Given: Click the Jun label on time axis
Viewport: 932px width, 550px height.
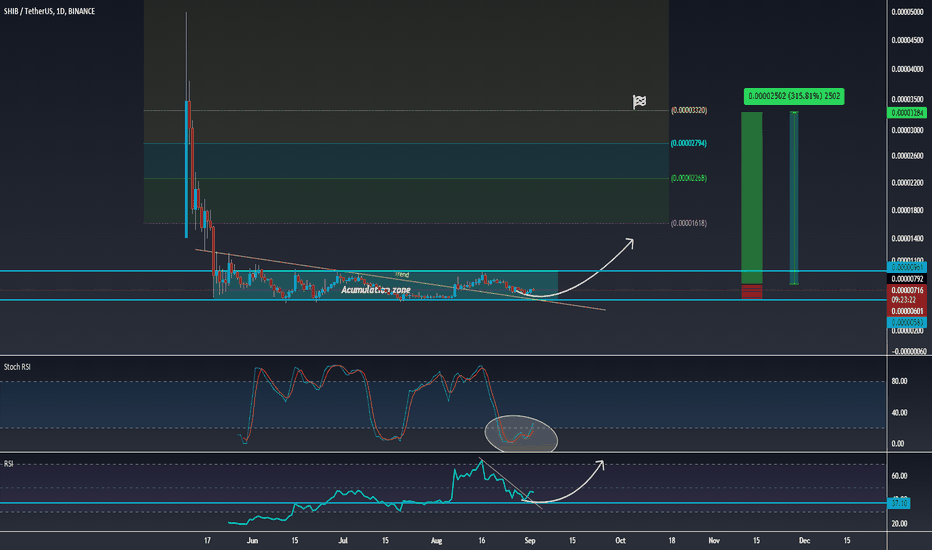Looking at the screenshot, I should [x=253, y=540].
